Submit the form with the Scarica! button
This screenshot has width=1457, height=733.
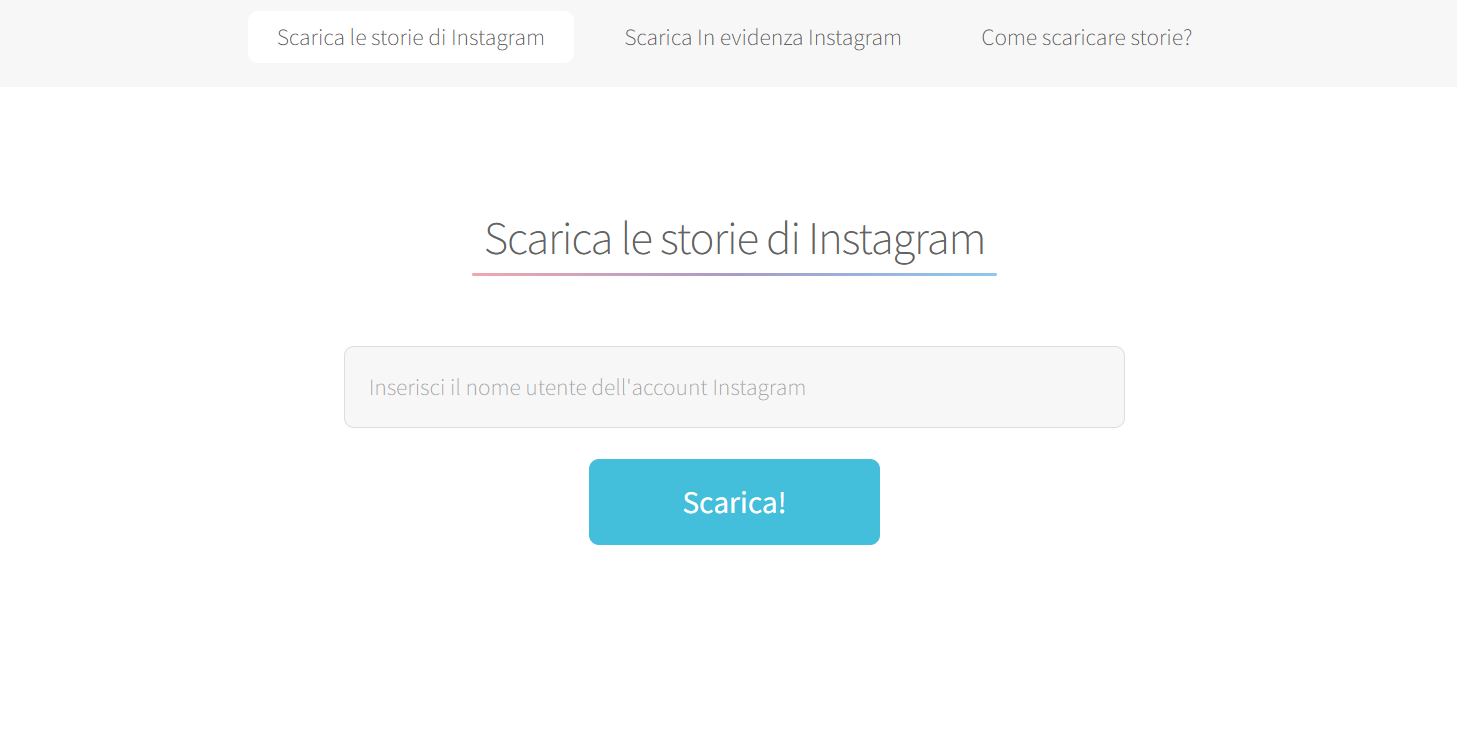734,502
